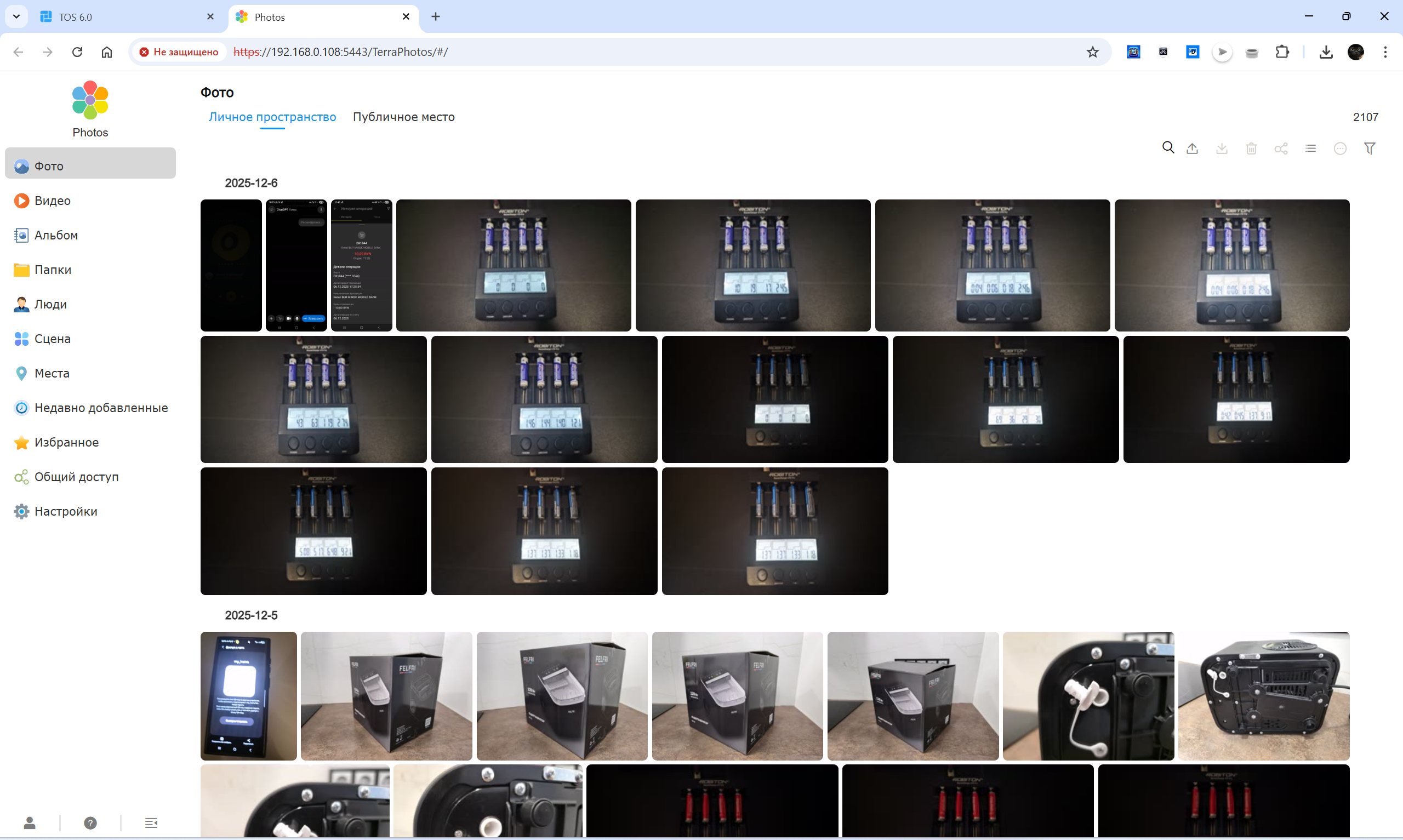
Task: Switch to the Публичное место tab
Action: click(x=403, y=117)
